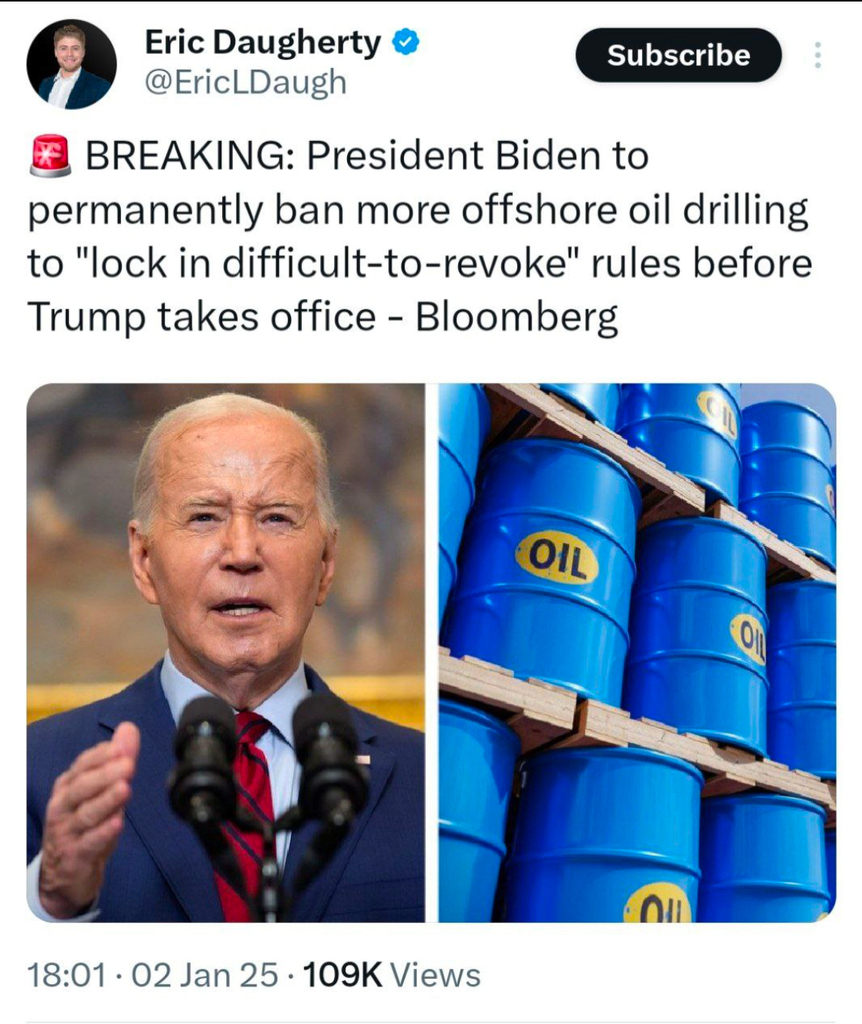862x1024 pixels.
Task: Click the red siren emoji
Action: click(50, 155)
